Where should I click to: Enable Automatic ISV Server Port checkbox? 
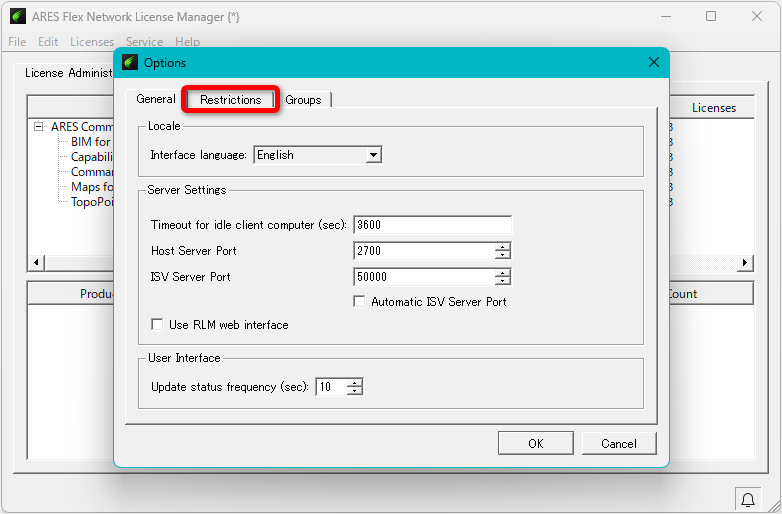[x=359, y=302]
